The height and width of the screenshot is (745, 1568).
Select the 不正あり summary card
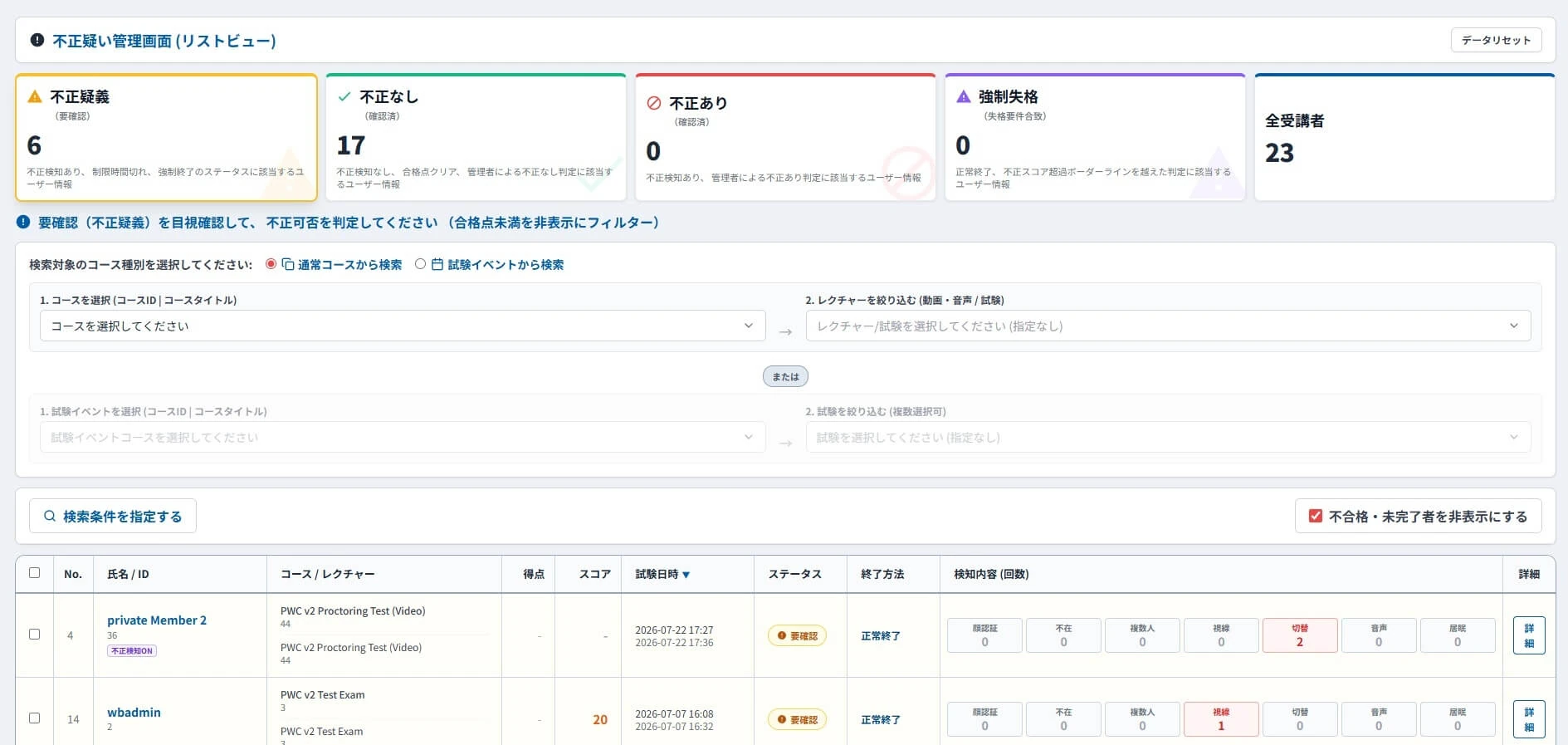pos(785,137)
